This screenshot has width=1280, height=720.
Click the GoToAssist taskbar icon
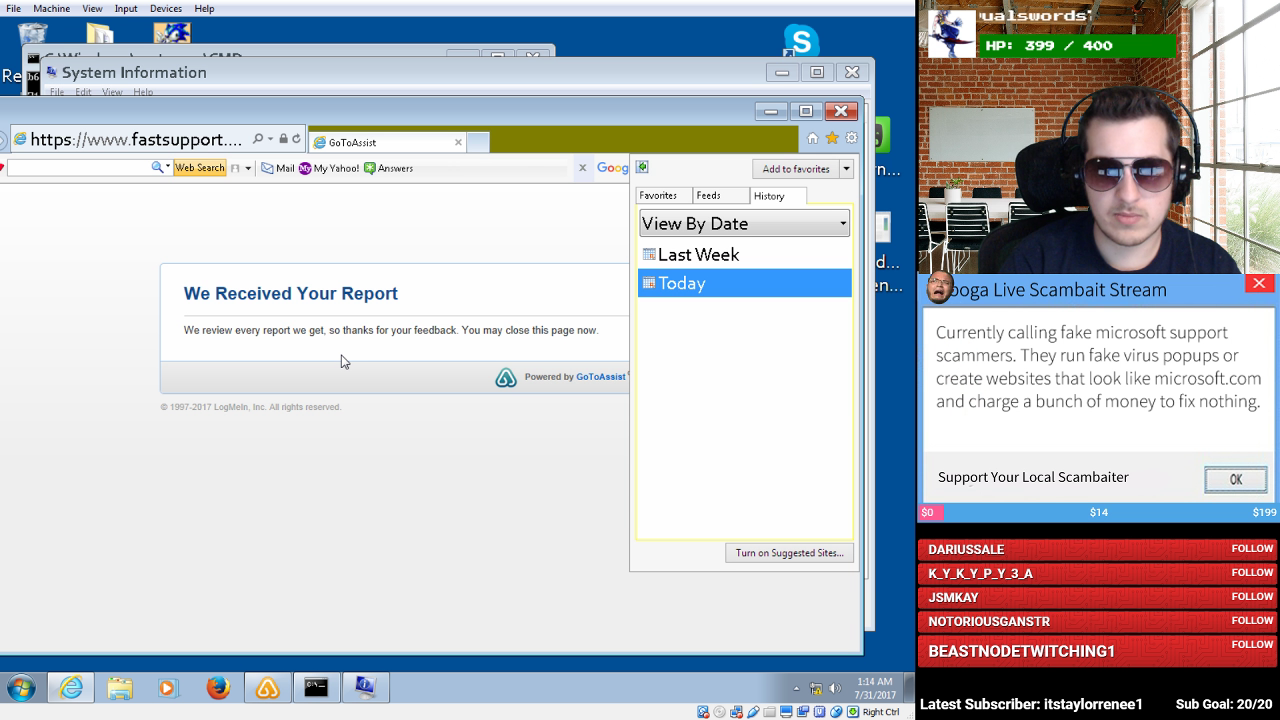[267, 688]
